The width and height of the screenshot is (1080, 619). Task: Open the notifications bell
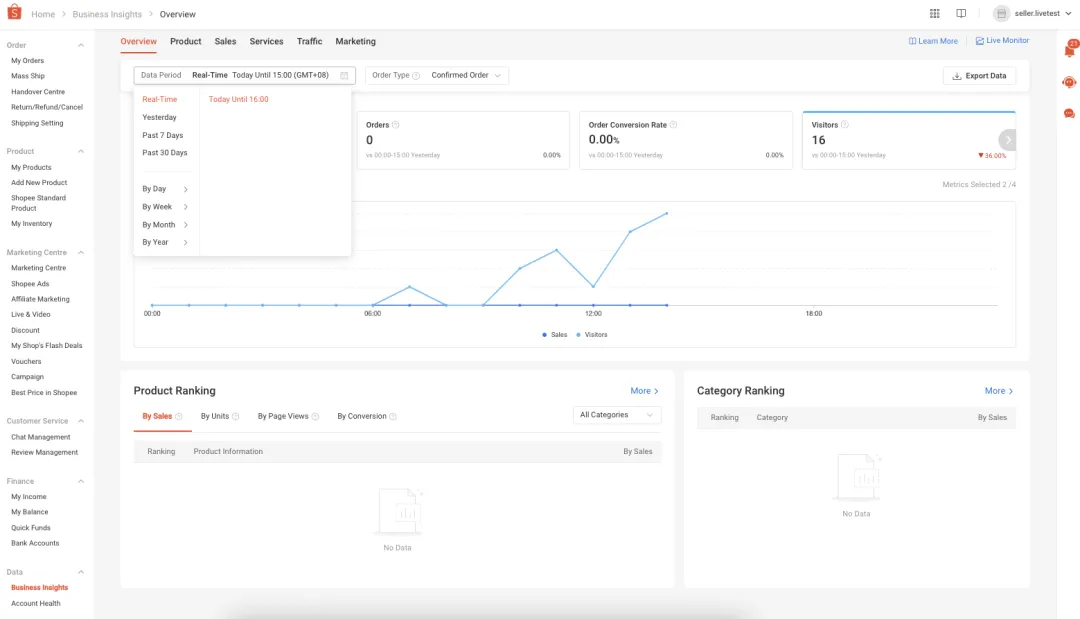coord(1069,50)
